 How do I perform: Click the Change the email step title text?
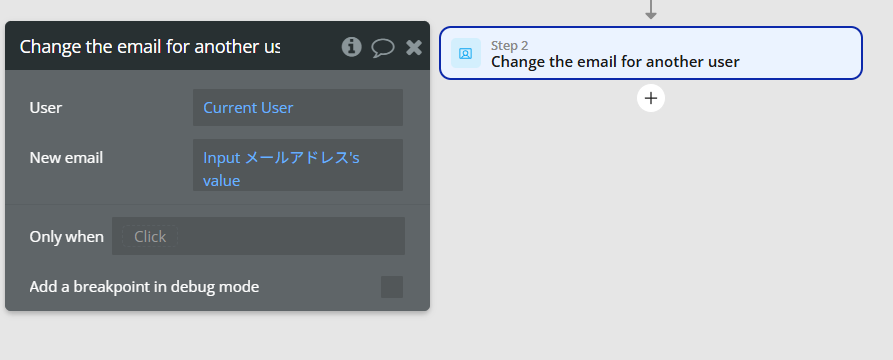615,62
